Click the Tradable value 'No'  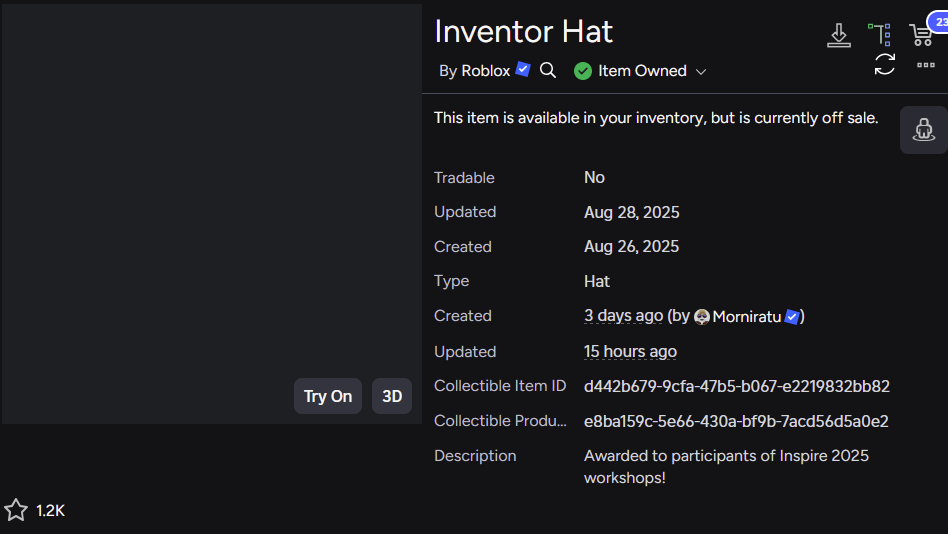pos(594,178)
